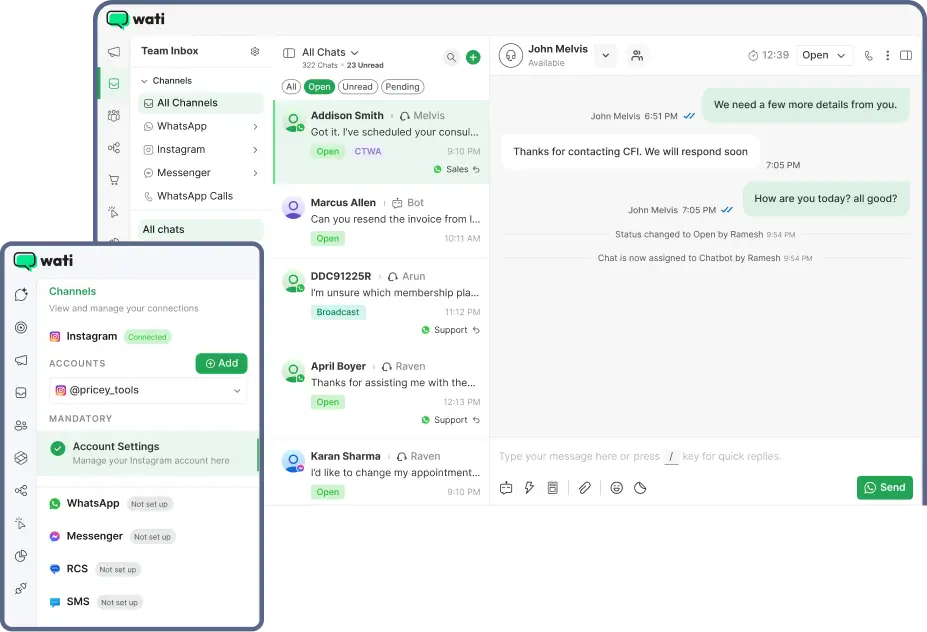This screenshot has width=927, height=632.
Task: Open April Boyer chat conversation
Action: coord(381,393)
